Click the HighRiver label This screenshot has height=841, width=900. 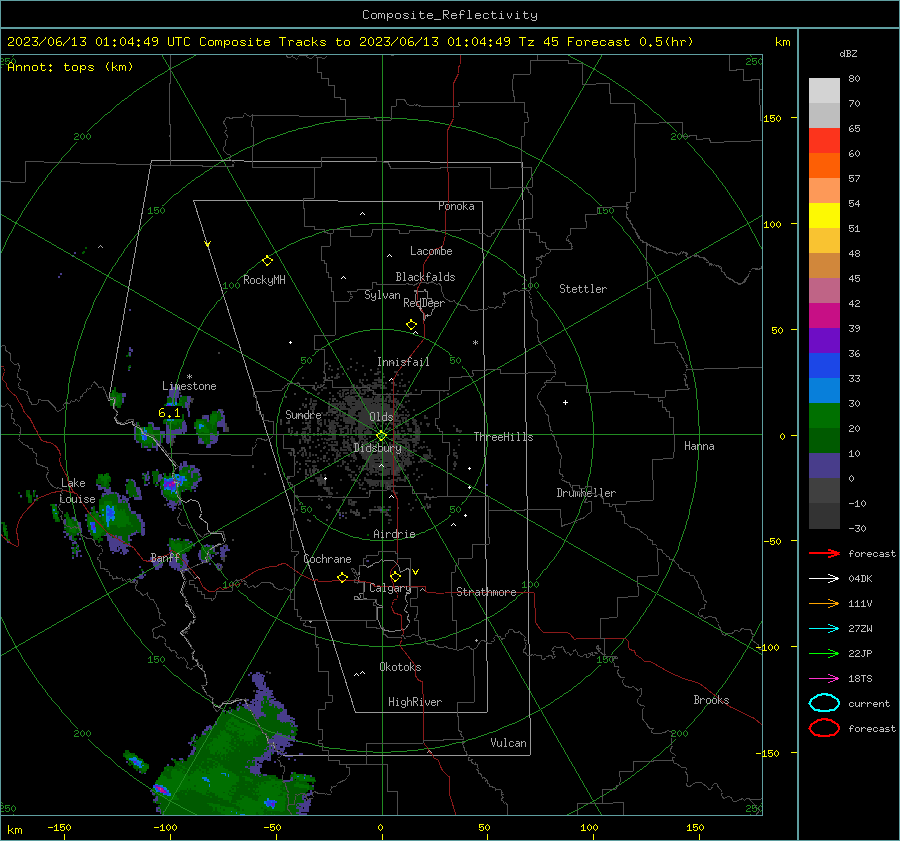415,702
